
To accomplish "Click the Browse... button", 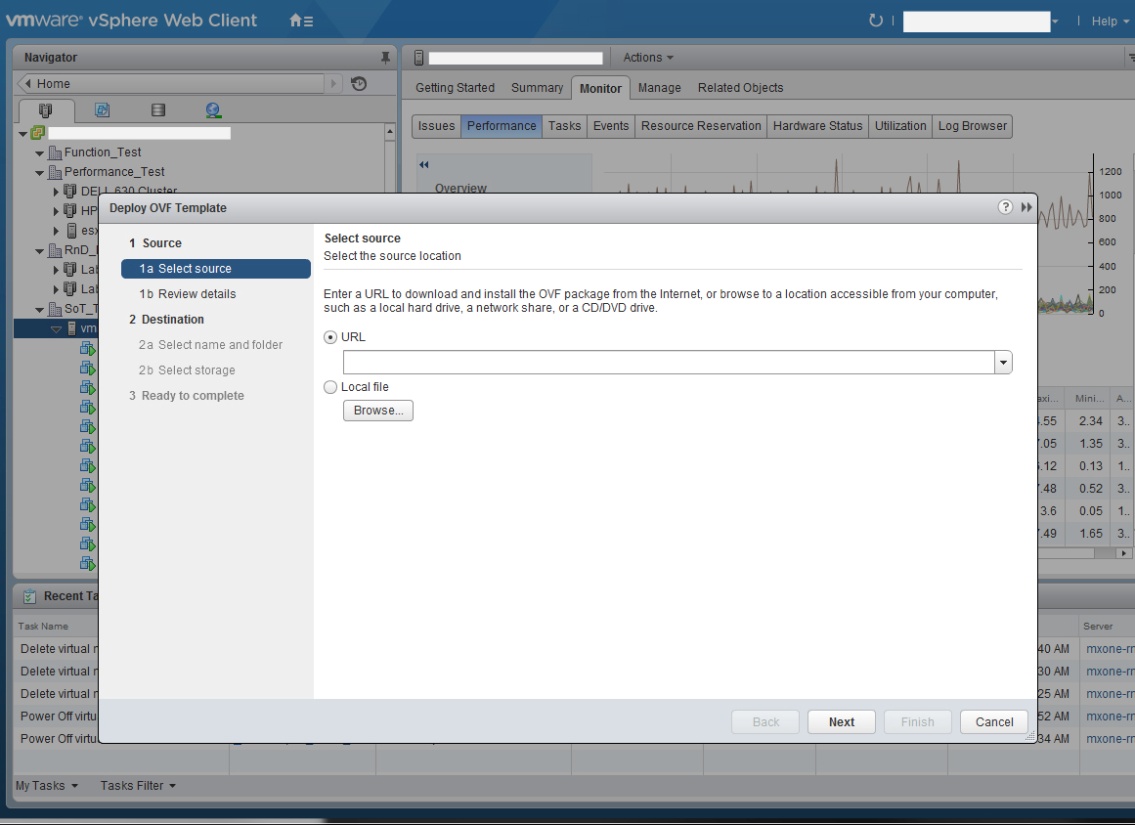I will 378,410.
